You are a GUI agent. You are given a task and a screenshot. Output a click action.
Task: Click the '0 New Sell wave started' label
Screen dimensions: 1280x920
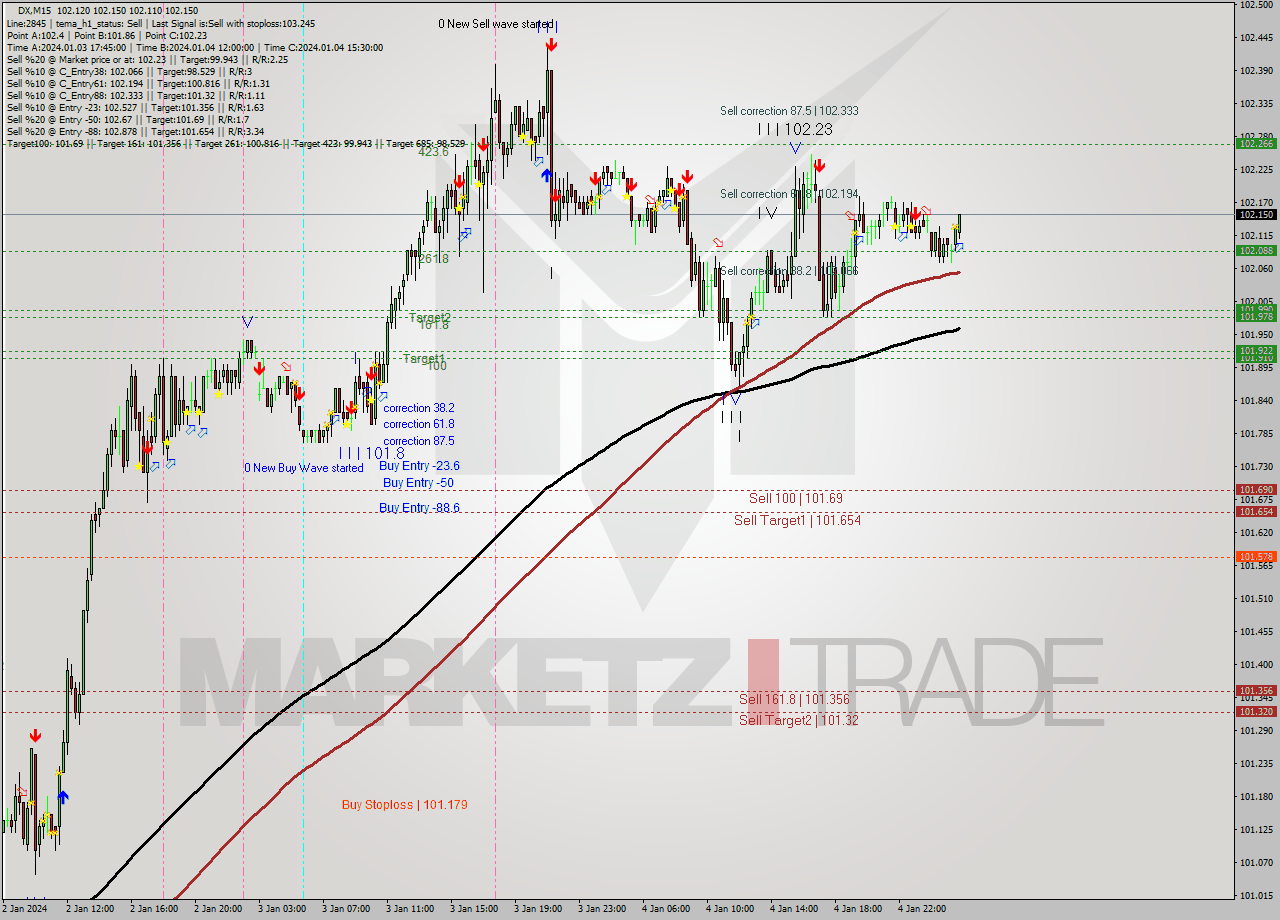[x=496, y=24]
